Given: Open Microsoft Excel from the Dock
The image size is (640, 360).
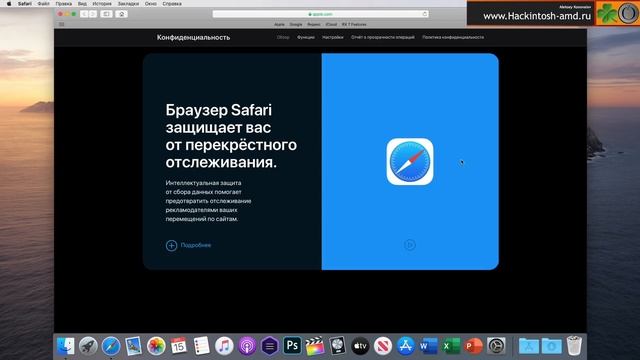Looking at the screenshot, I should tap(451, 346).
